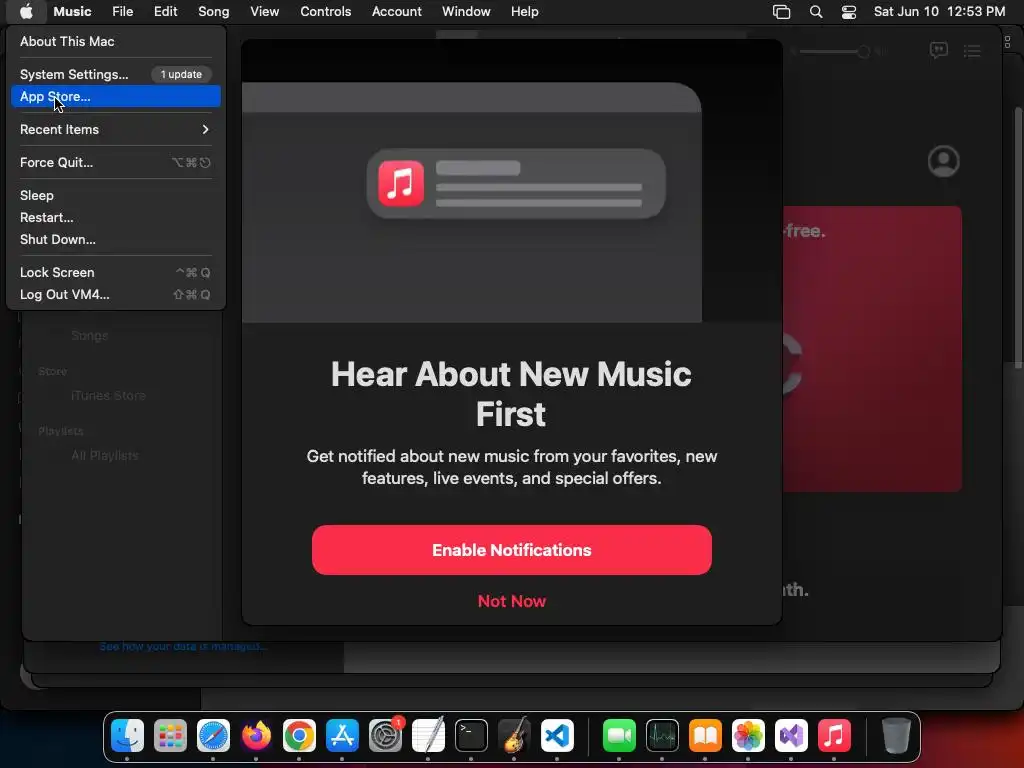Click the red Apple Music promo banner

click(x=872, y=349)
